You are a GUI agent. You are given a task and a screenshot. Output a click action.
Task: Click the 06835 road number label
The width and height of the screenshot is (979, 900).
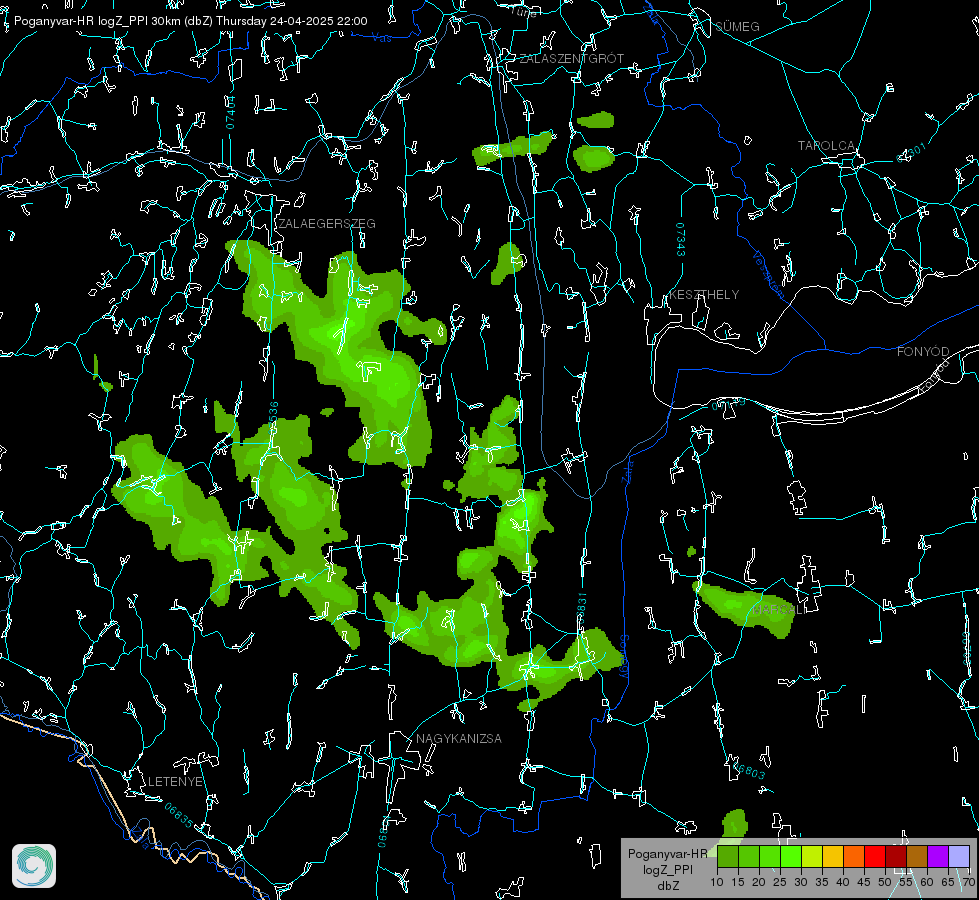[179, 815]
